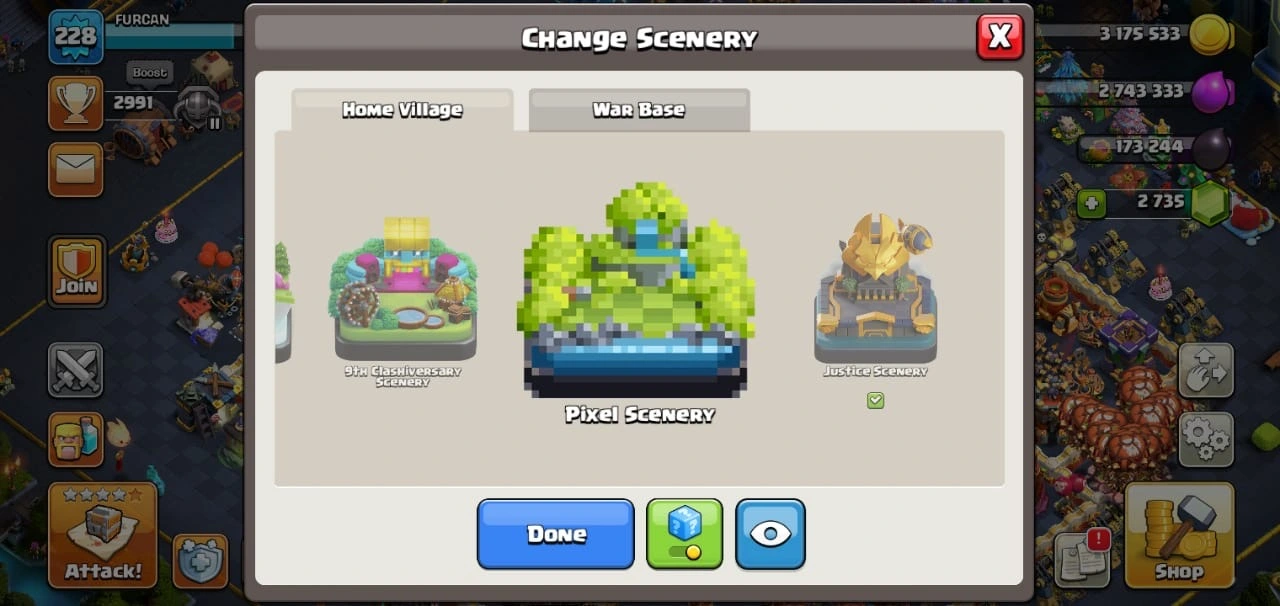Open the clan Join shield icon
1280x606 pixels.
76,271
